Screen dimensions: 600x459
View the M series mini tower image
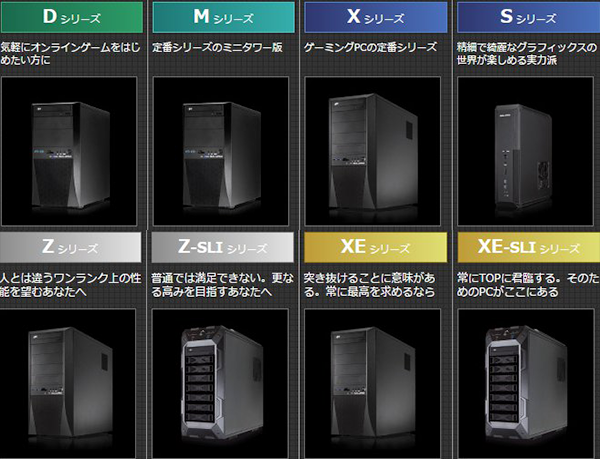pos(221,151)
